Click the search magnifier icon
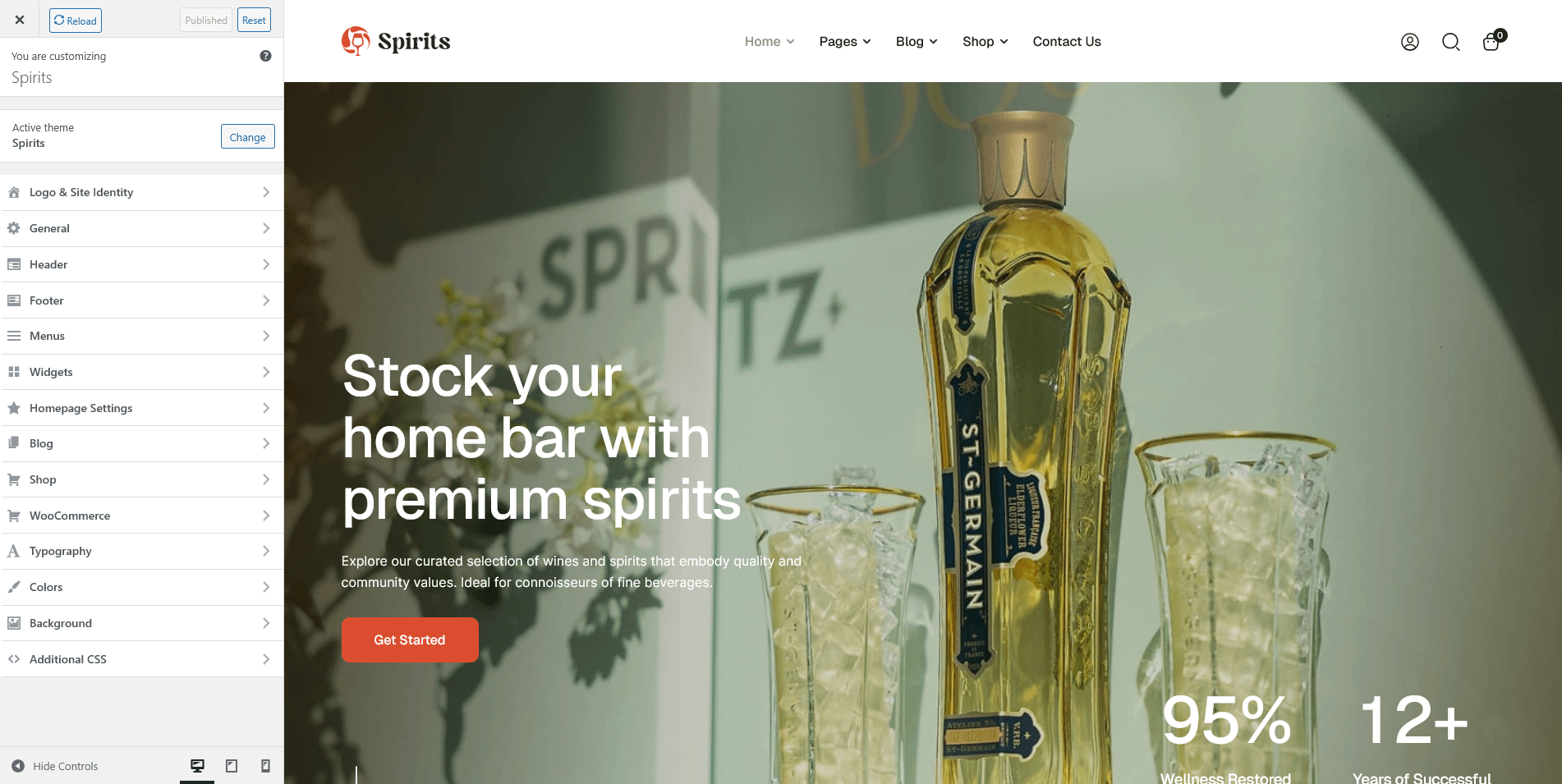Screen dimensions: 1562x784 click(x=1451, y=42)
